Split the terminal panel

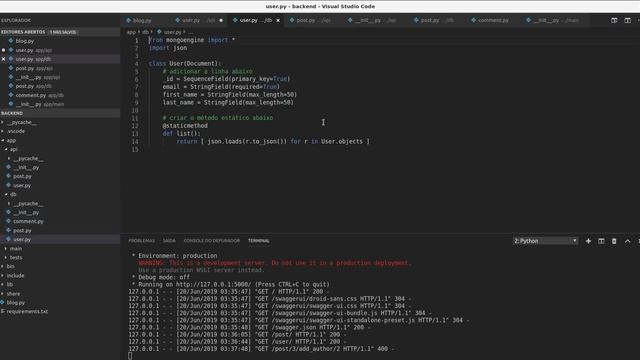click(601, 241)
